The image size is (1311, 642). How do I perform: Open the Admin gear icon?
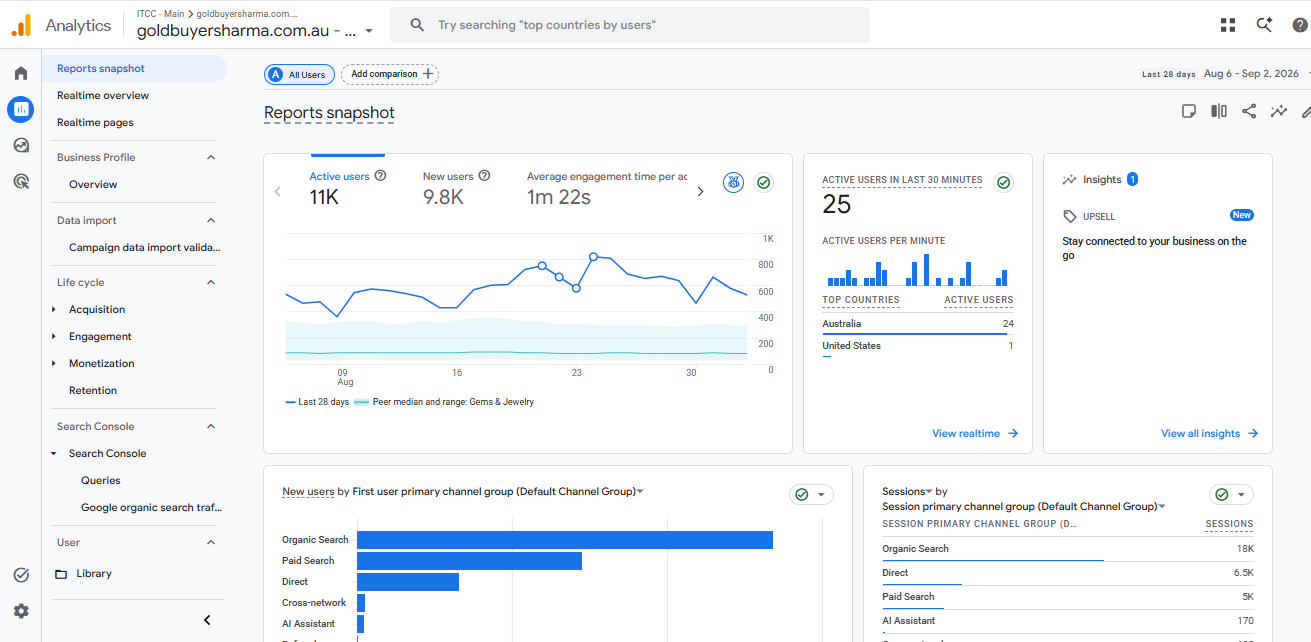point(21,611)
